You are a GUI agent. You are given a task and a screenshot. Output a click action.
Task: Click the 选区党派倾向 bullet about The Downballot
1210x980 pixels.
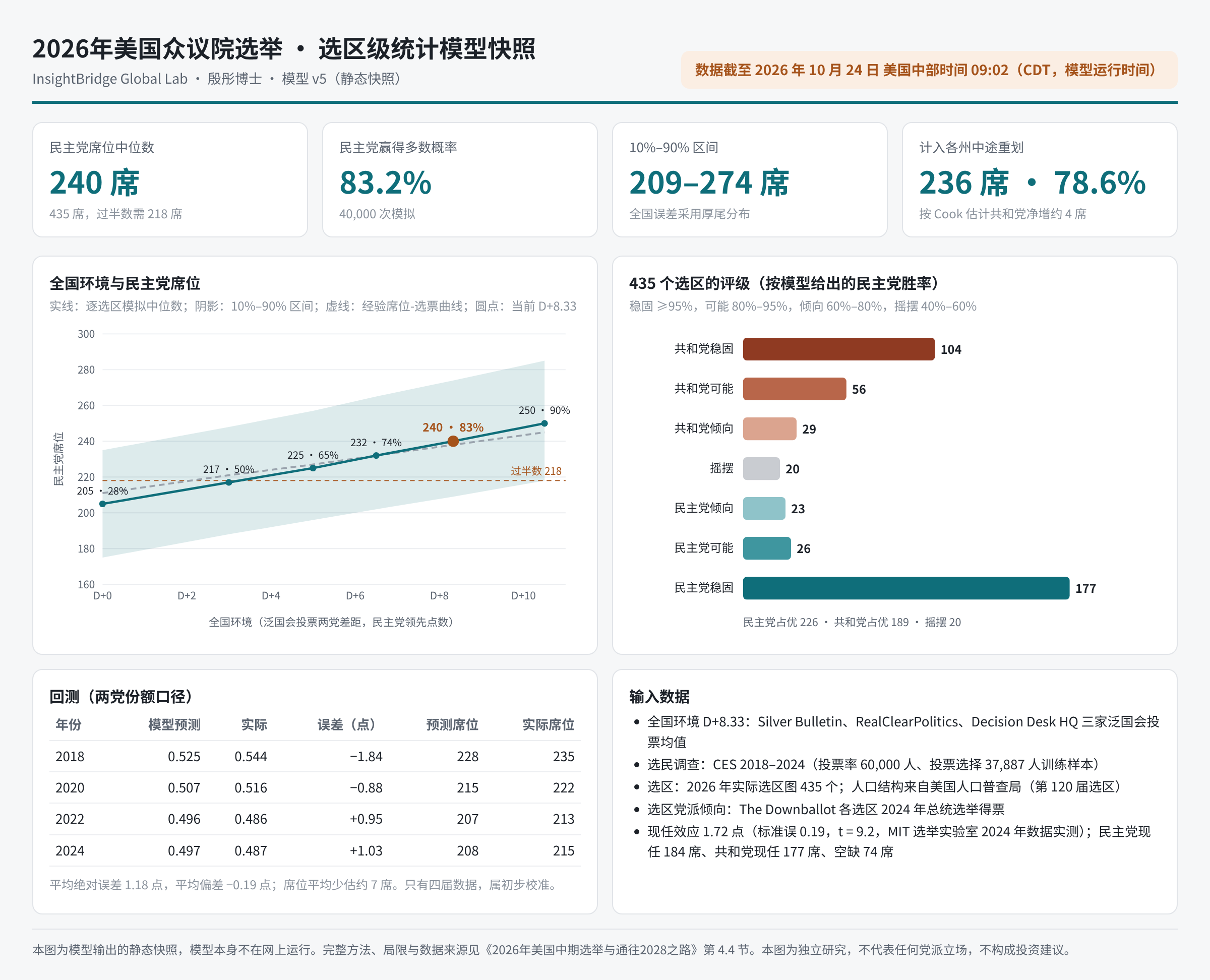tap(825, 810)
